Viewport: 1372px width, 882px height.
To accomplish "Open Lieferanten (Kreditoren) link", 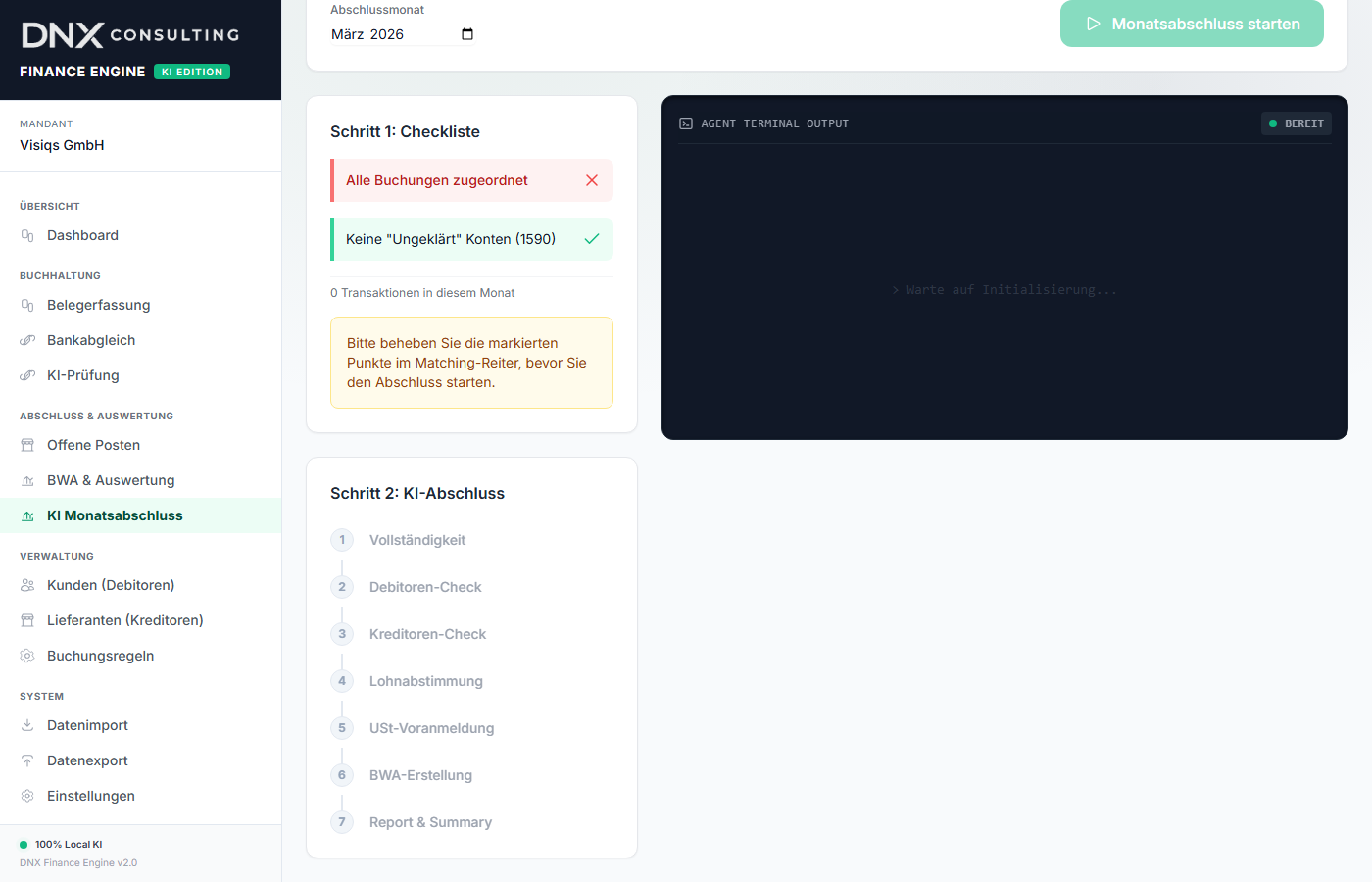I will pyautogui.click(x=124, y=621).
